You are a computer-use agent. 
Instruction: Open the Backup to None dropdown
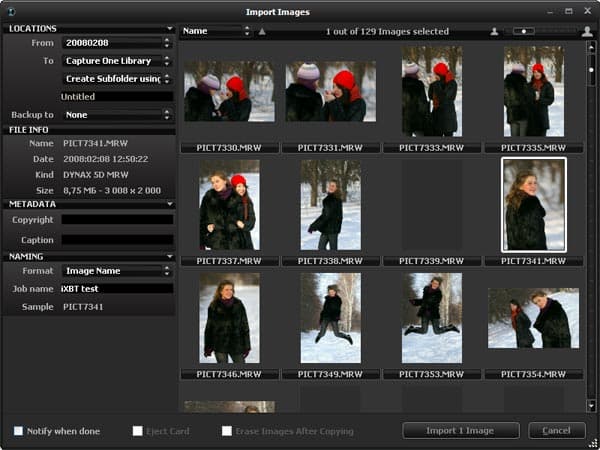click(117, 115)
